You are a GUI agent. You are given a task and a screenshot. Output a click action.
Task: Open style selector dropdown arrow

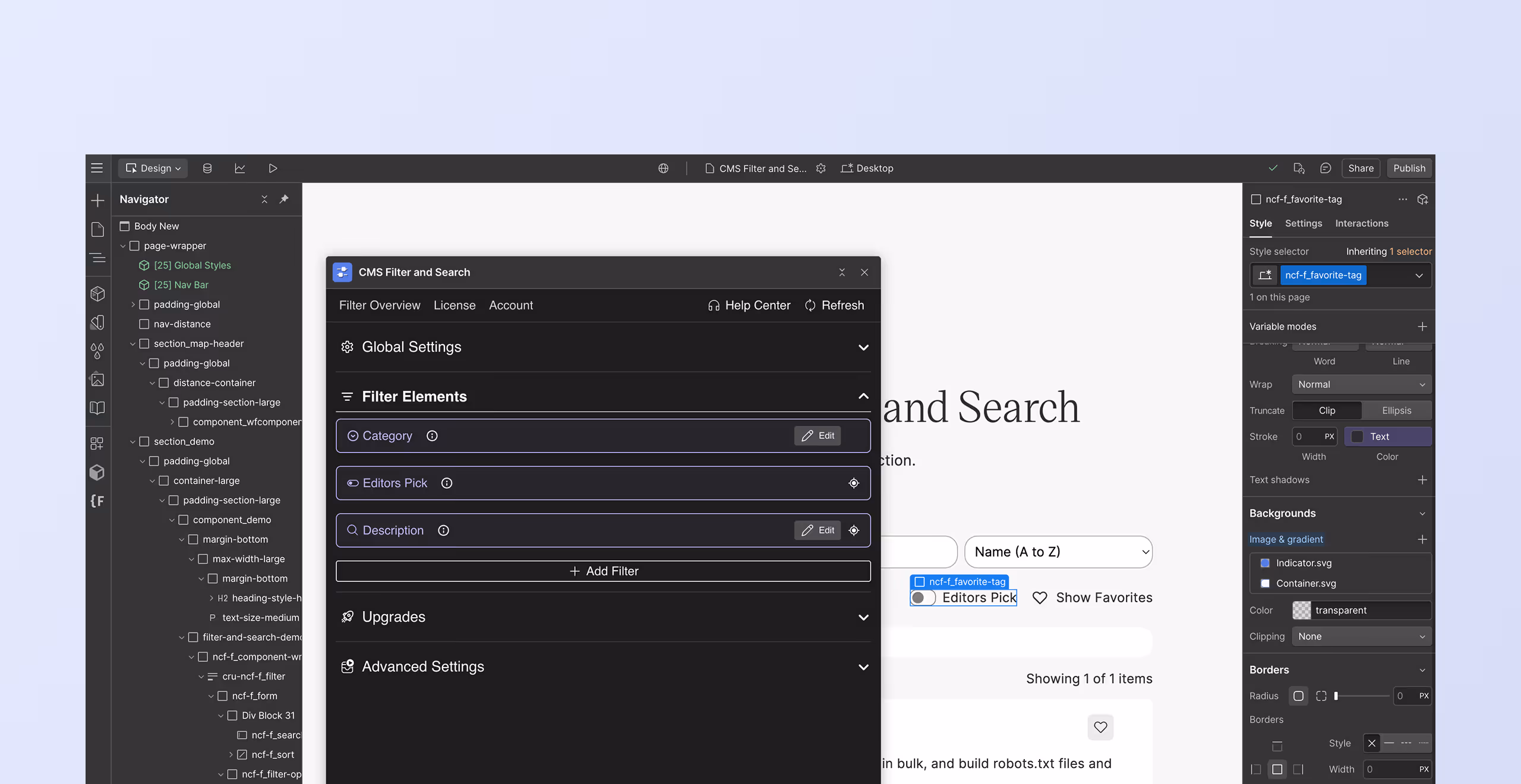pos(1419,275)
